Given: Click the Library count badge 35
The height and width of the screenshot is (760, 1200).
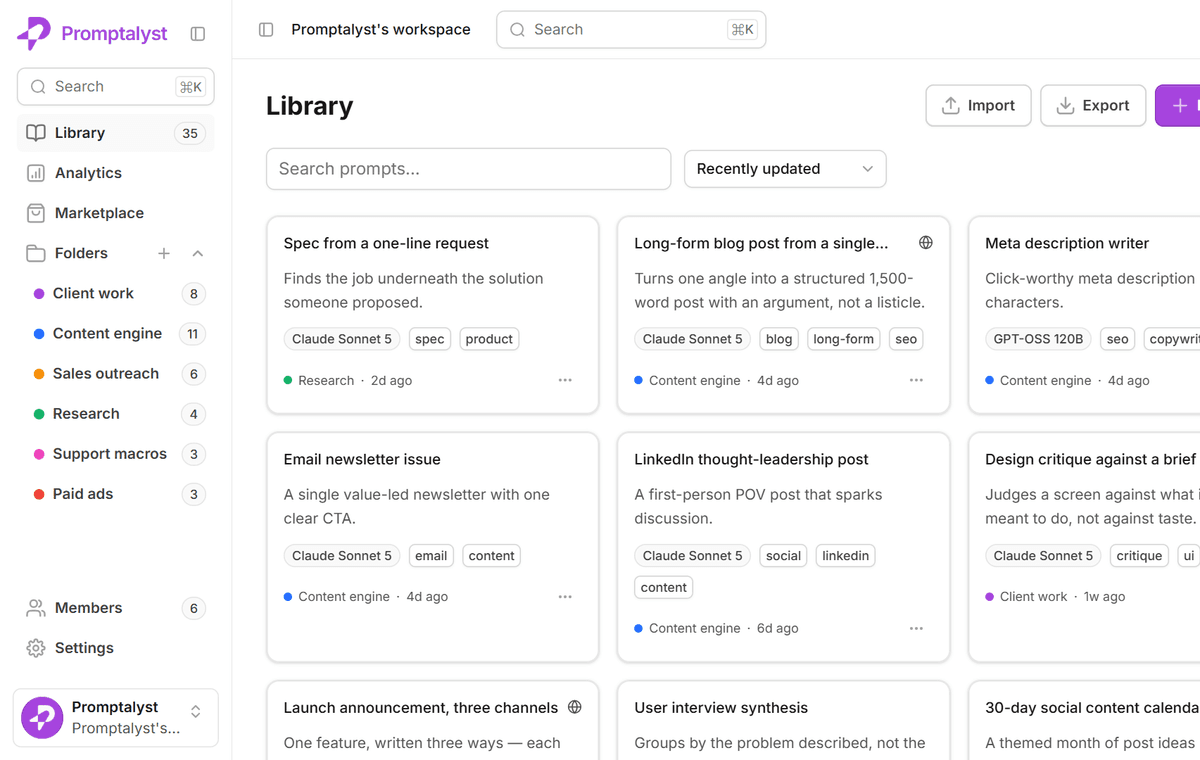Looking at the screenshot, I should (x=190, y=133).
